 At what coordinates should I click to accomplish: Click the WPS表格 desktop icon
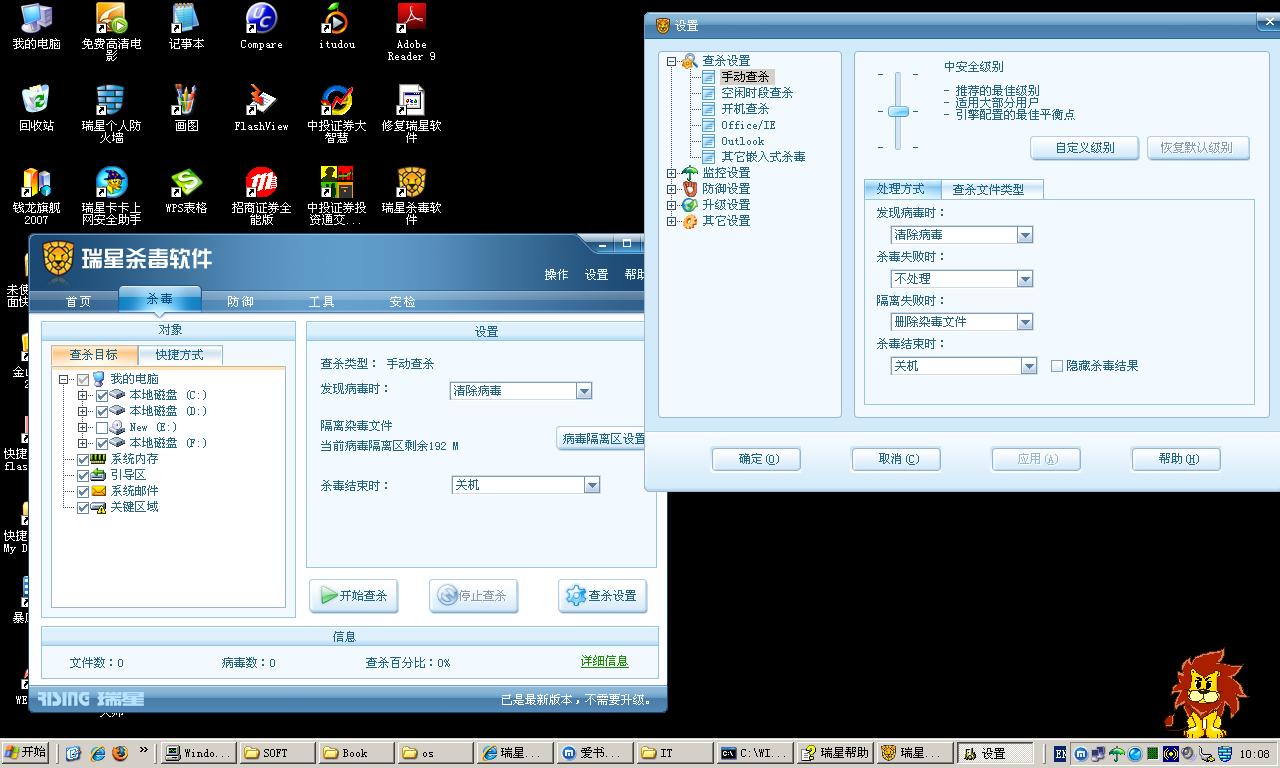tap(186, 190)
